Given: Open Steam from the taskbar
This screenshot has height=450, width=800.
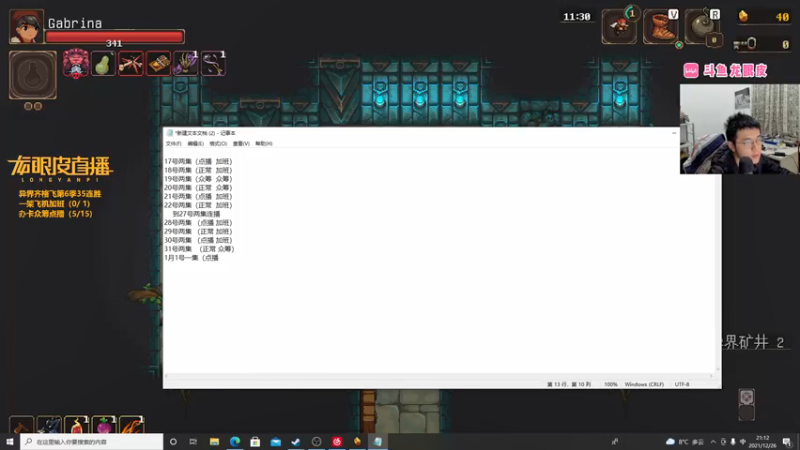Looking at the screenshot, I should coord(296,442).
